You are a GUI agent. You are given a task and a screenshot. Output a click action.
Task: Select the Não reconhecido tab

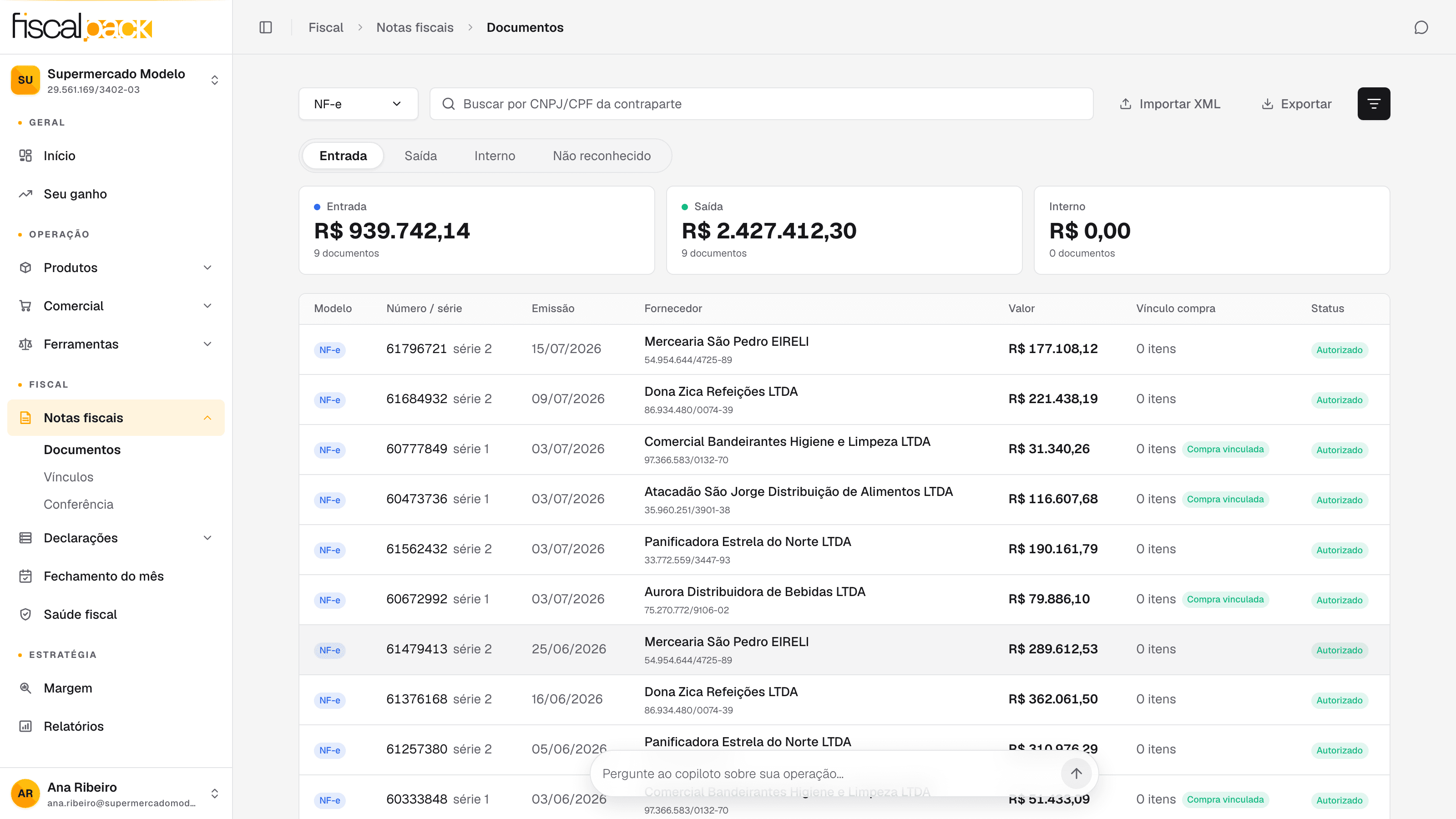coord(602,156)
